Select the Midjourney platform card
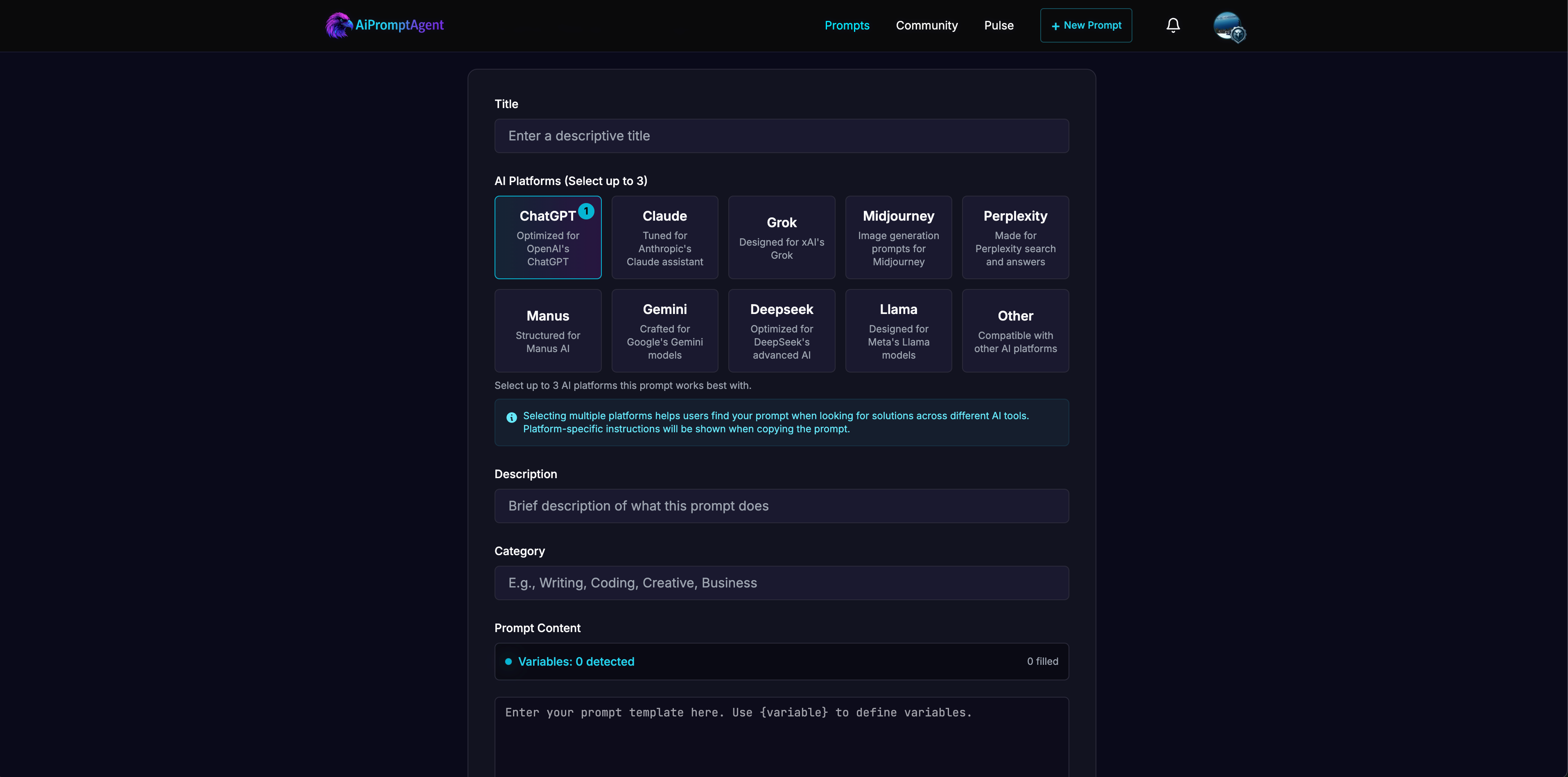 click(x=899, y=237)
